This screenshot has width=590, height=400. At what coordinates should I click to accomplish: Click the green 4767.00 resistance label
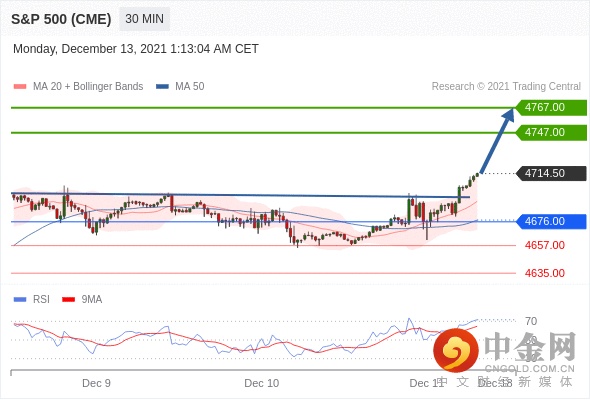pyautogui.click(x=551, y=108)
